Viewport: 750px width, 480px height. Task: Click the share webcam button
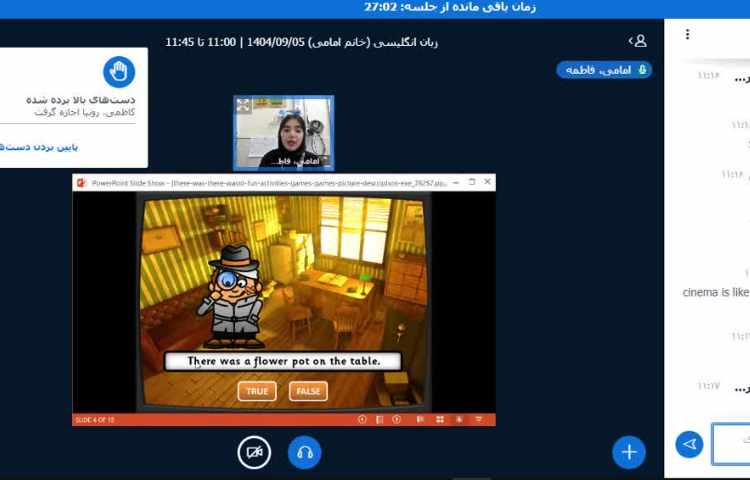coord(254,452)
